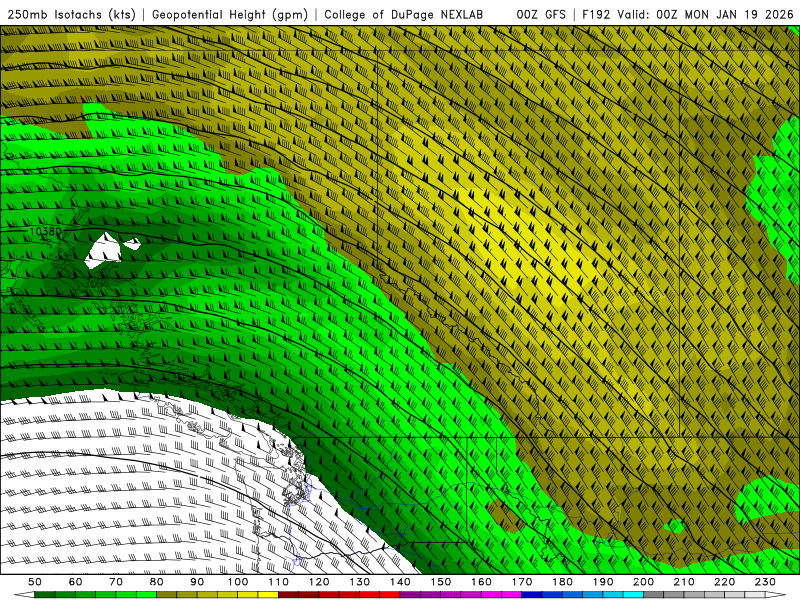This screenshot has height=600, width=800.
Task: Click the legend value 120
Action: pos(319,582)
